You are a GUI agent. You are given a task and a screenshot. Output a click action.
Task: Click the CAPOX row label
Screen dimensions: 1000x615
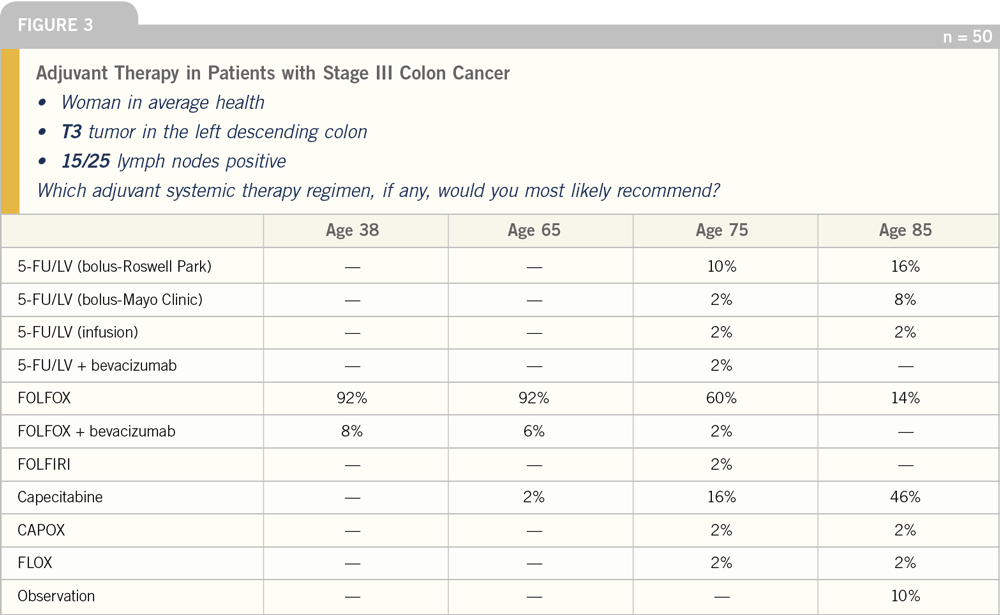click(41, 530)
